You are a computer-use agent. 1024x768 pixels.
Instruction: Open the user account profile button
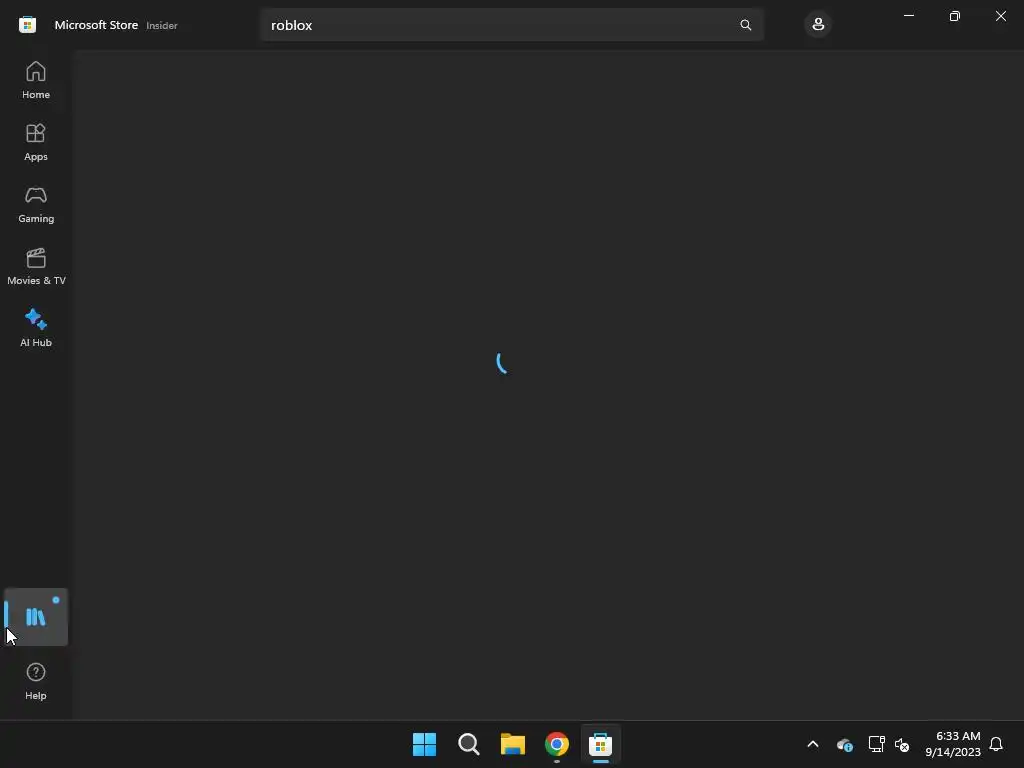(x=818, y=25)
